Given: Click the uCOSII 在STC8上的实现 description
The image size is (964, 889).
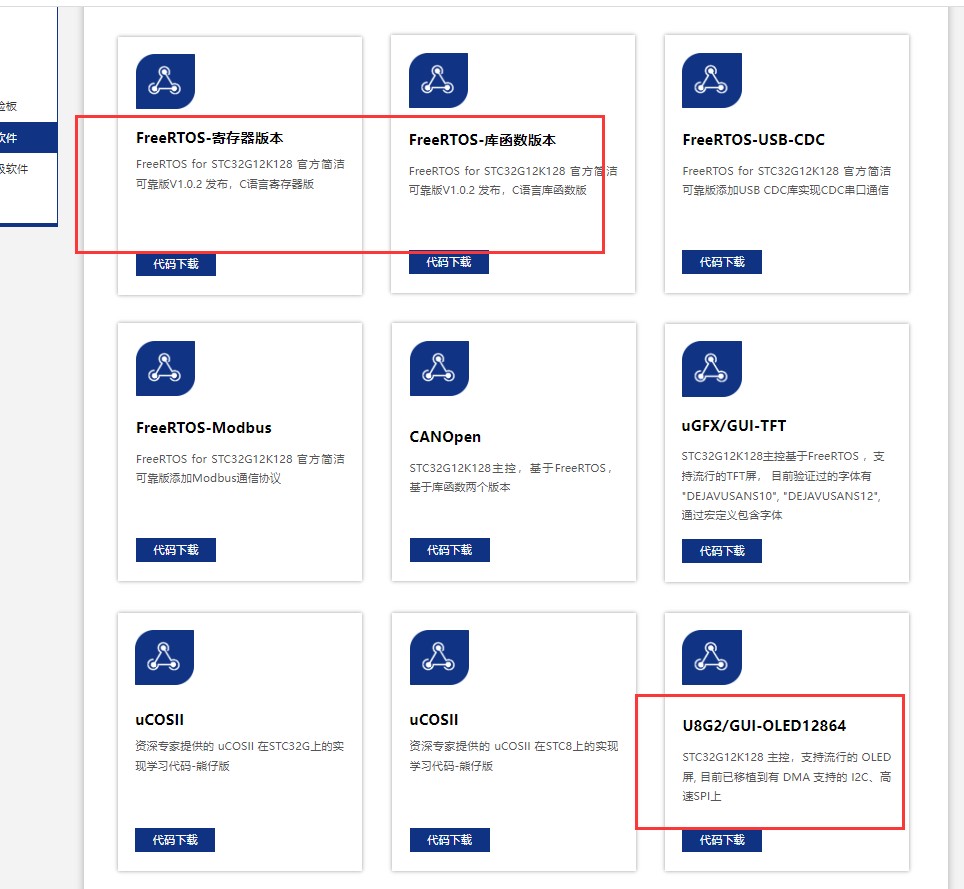Looking at the screenshot, I should (x=513, y=756).
